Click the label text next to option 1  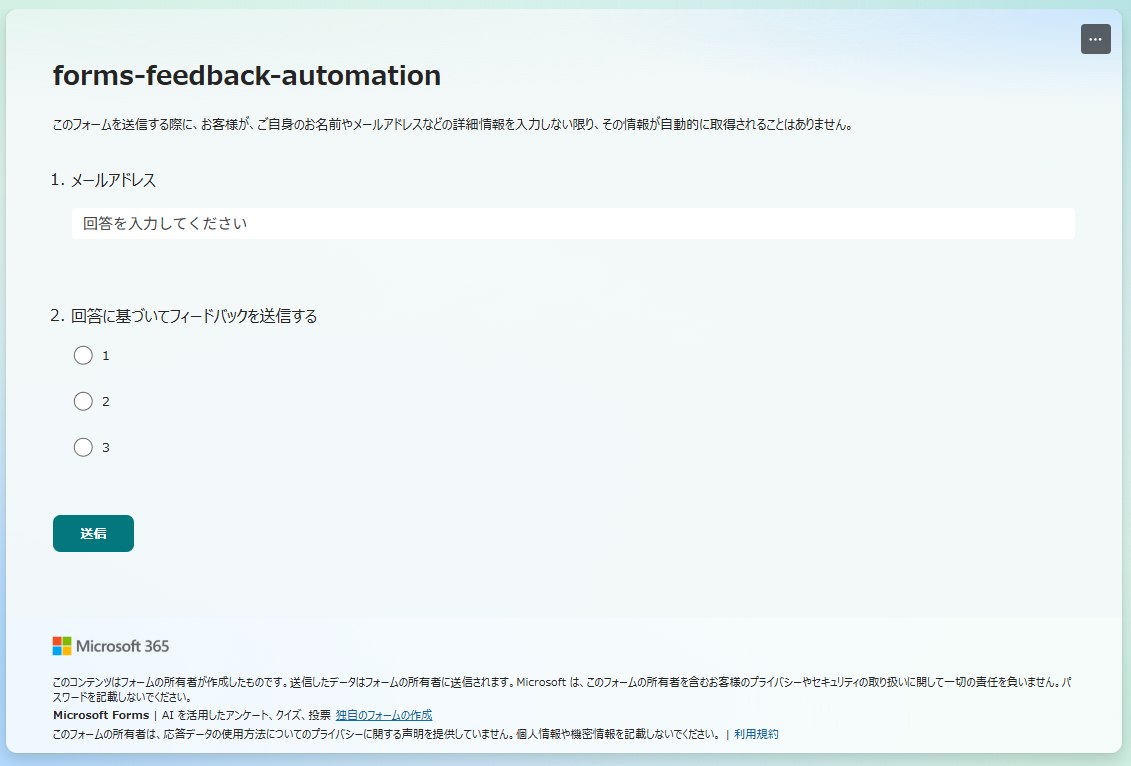click(105, 355)
